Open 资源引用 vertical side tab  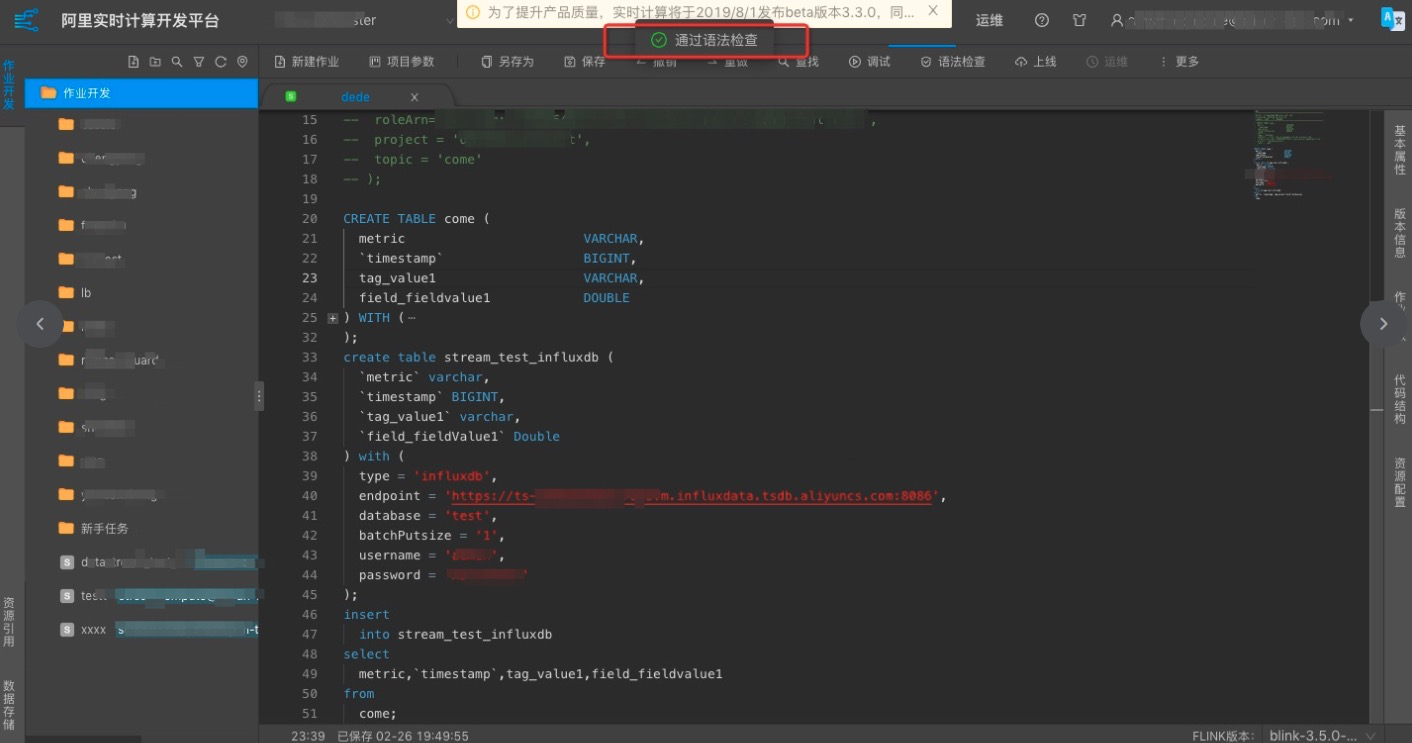(9, 622)
